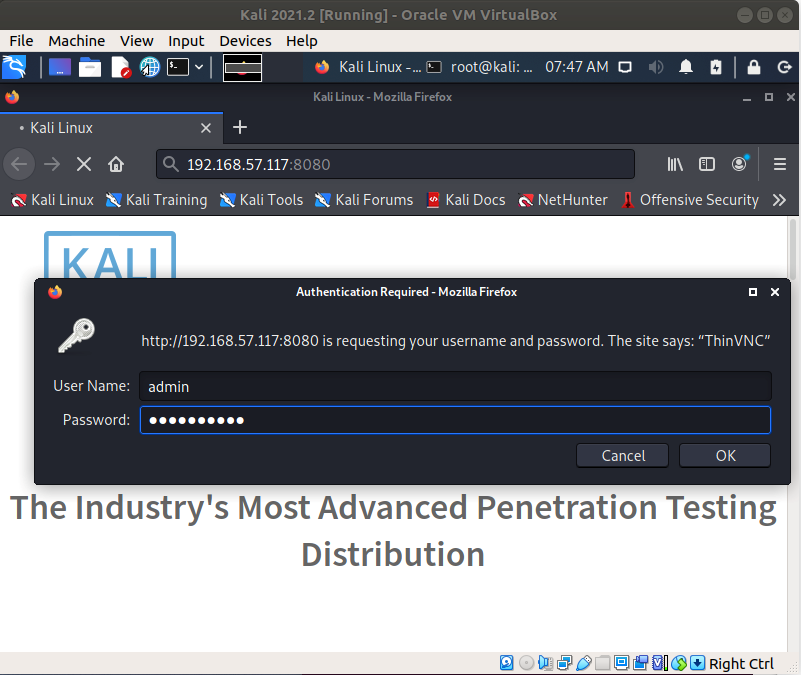Open display settings tray icon
The height and width of the screenshot is (675, 801).
(x=625, y=67)
